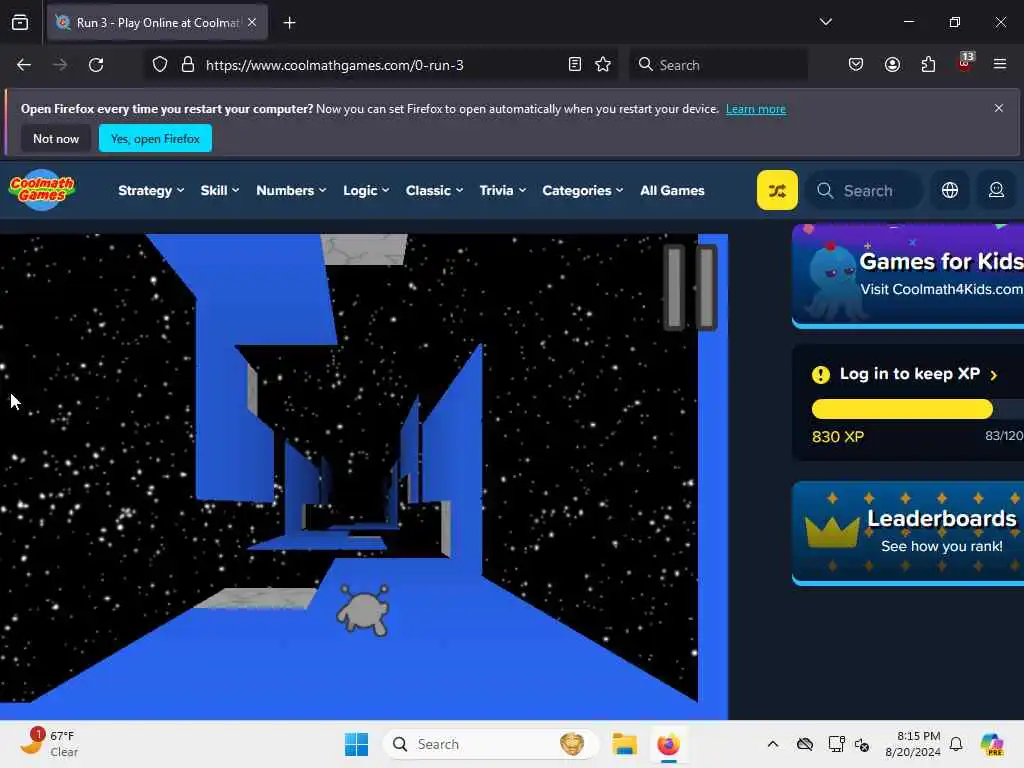Click the Firefox toolbar Search field
The width and height of the screenshot is (1024, 768).
tap(718, 65)
